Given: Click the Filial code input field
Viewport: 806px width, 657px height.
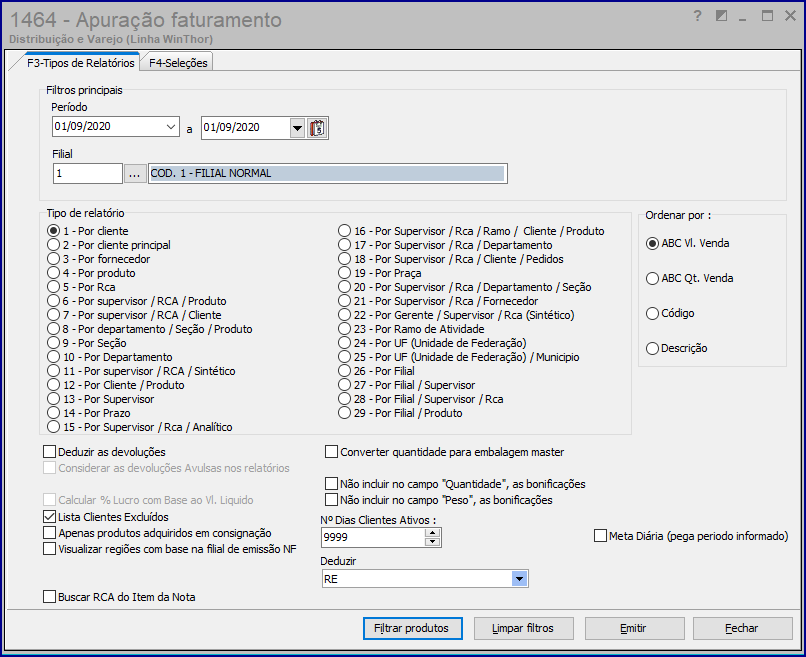Looking at the screenshot, I should [x=87, y=174].
